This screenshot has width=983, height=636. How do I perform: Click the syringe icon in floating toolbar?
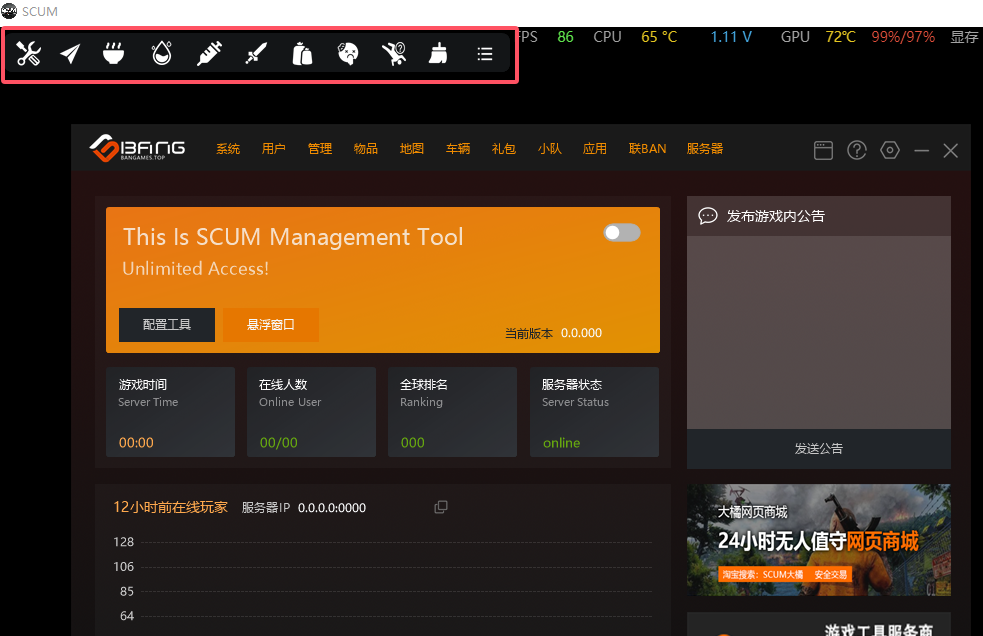pos(209,54)
